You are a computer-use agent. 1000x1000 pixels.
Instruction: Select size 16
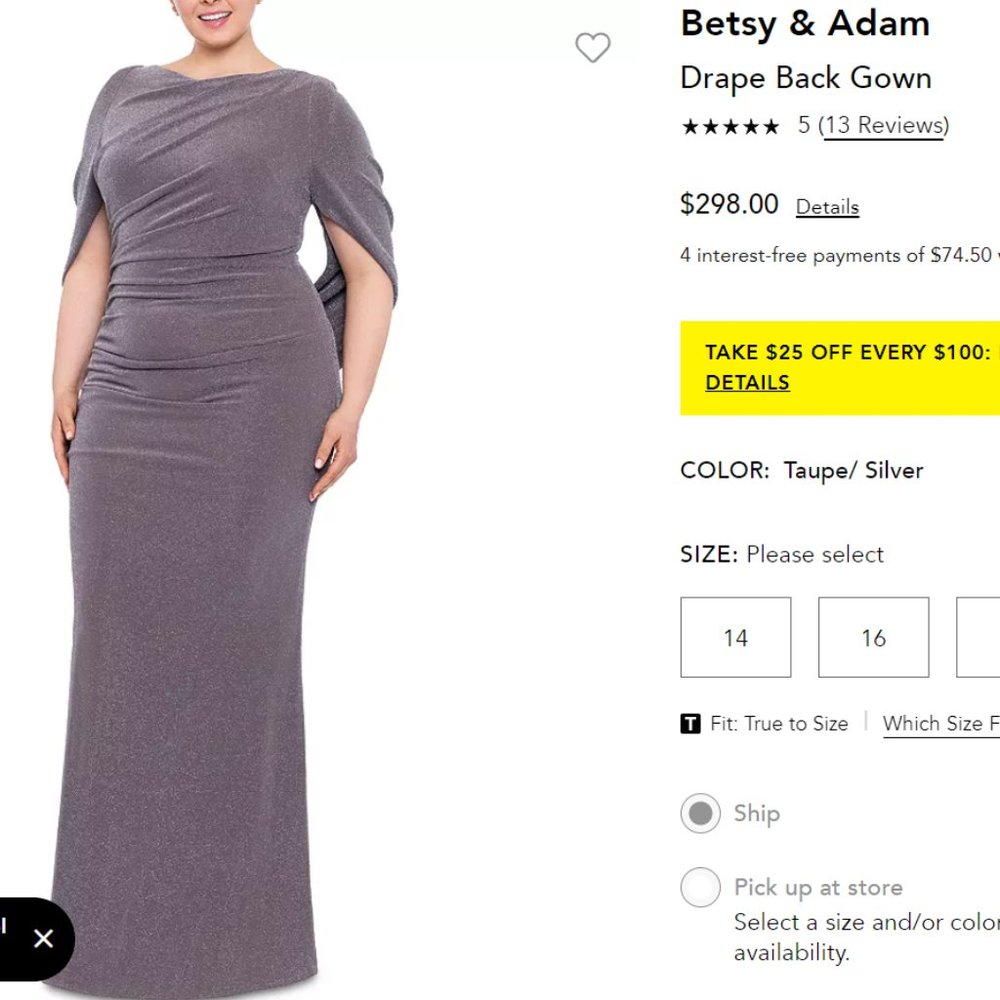click(x=873, y=637)
